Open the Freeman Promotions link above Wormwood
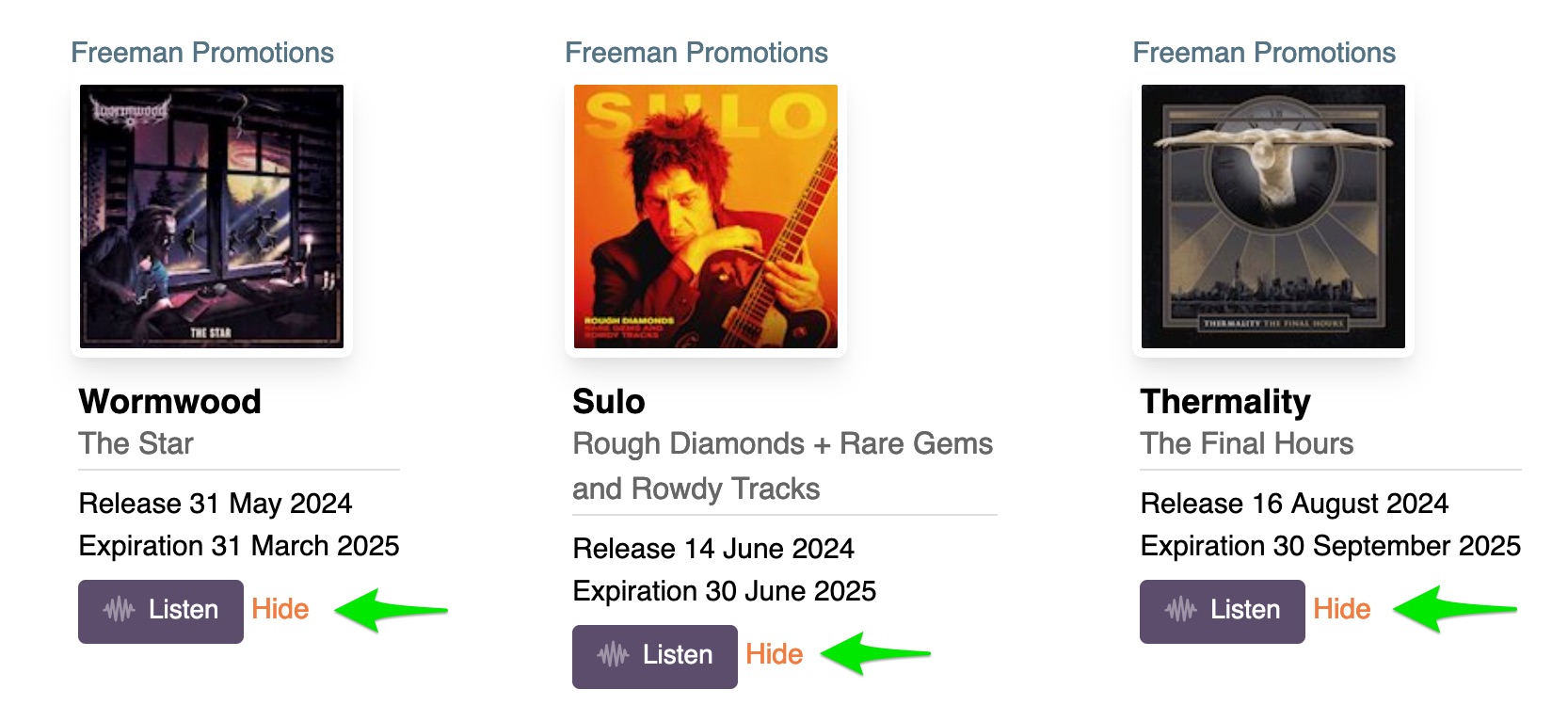This screenshot has width=1568, height=721. point(202,53)
